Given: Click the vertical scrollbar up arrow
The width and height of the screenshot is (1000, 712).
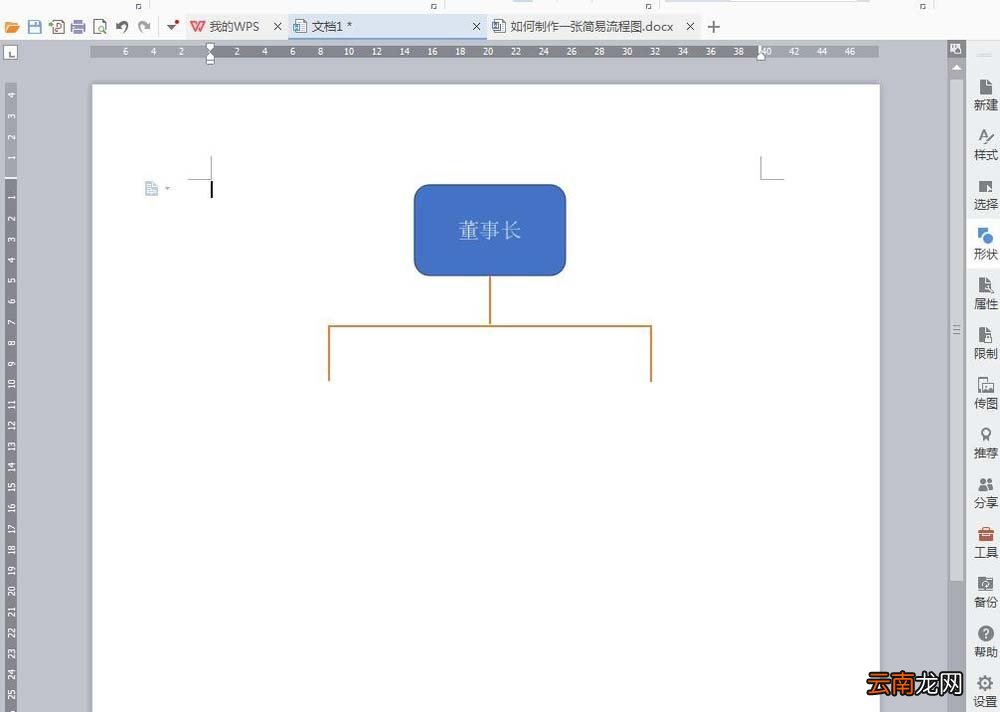Looking at the screenshot, I should pyautogui.click(x=956, y=67).
